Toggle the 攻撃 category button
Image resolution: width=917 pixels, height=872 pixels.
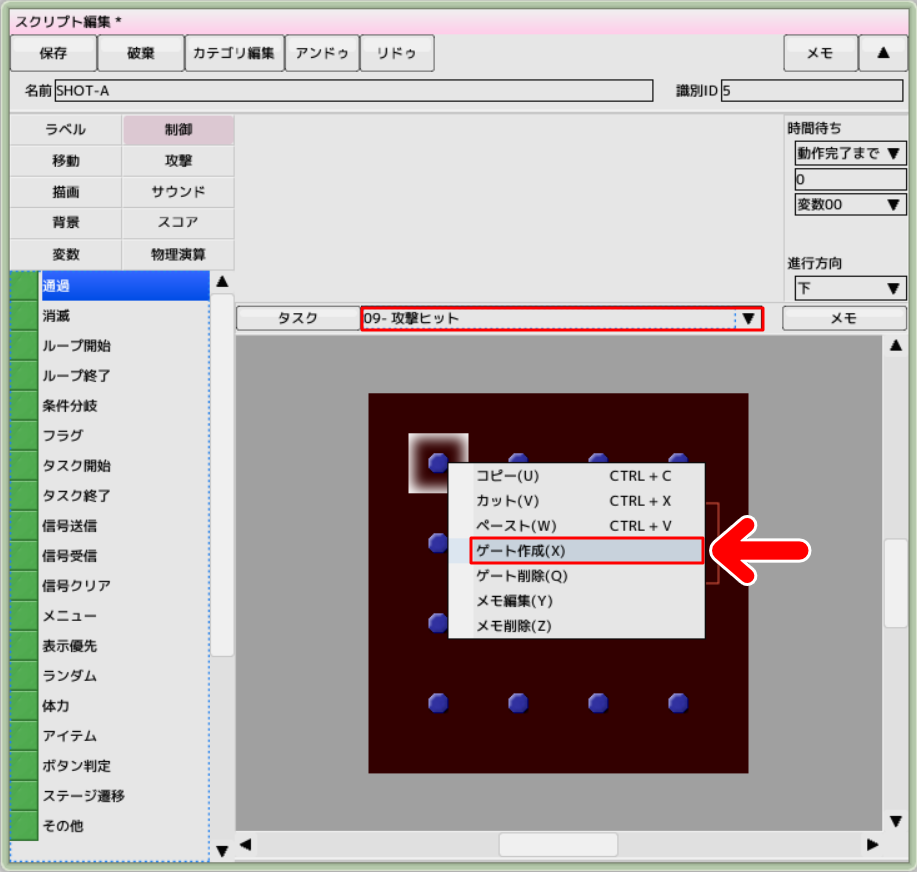[178, 161]
